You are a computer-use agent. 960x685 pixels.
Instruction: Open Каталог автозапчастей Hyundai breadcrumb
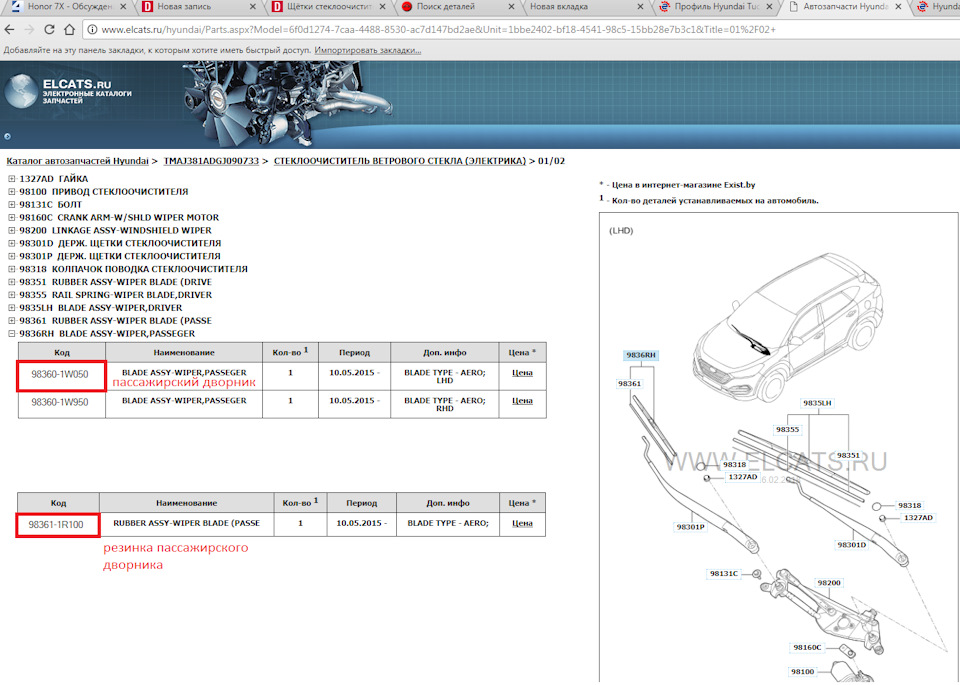tap(77, 161)
